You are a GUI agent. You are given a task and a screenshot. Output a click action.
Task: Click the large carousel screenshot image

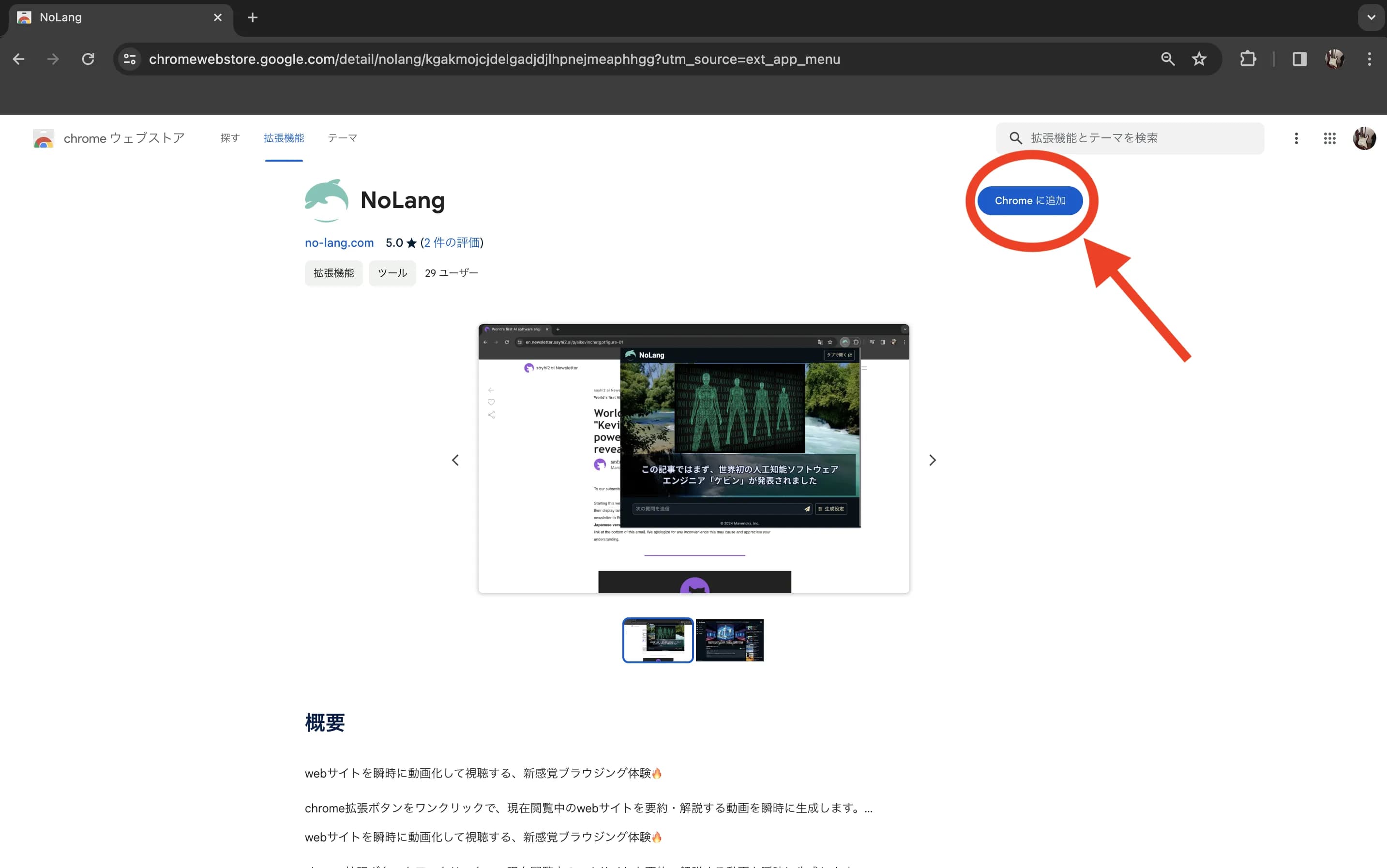693,459
